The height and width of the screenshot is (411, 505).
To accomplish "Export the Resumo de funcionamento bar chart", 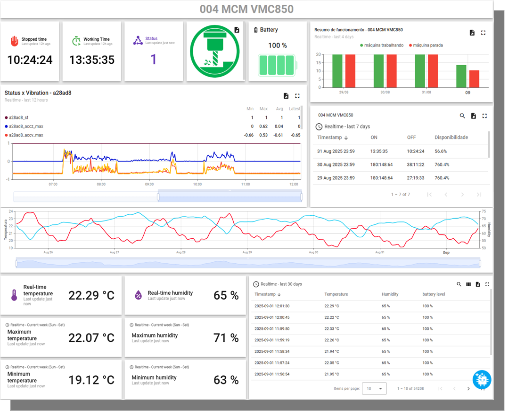I will [472, 33].
